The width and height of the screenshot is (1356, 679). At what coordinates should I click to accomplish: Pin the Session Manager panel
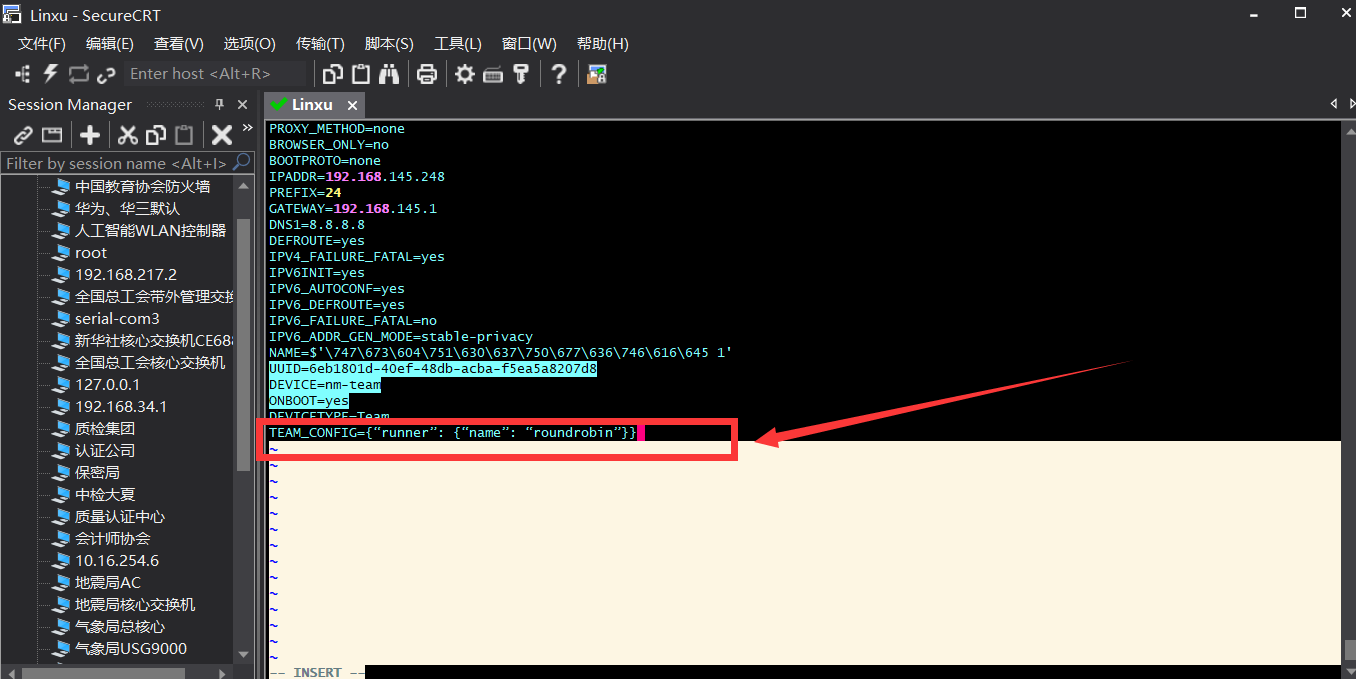220,104
